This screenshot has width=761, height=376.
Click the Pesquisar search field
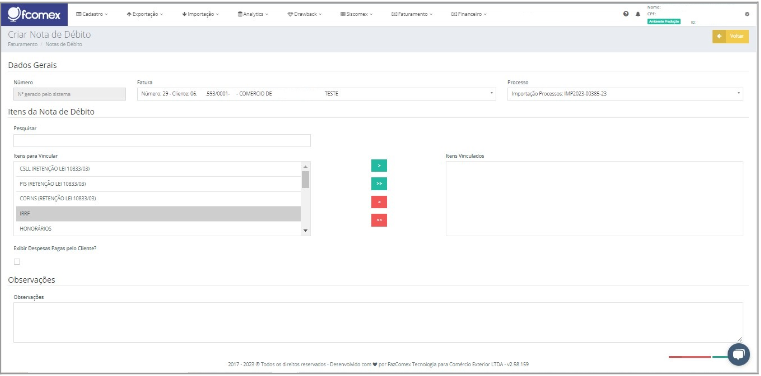coord(162,141)
